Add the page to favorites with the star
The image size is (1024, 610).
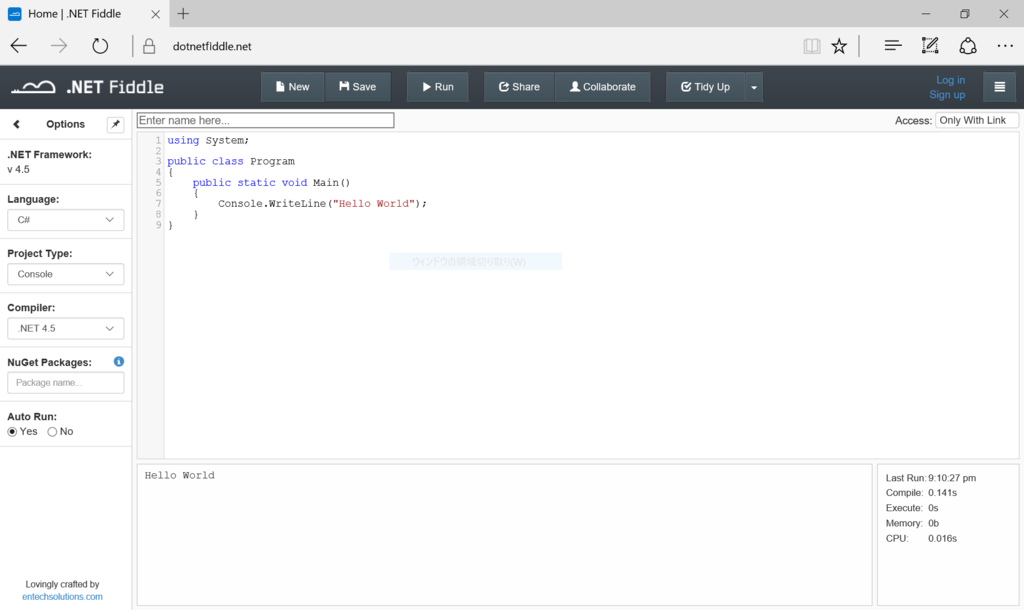pos(839,45)
